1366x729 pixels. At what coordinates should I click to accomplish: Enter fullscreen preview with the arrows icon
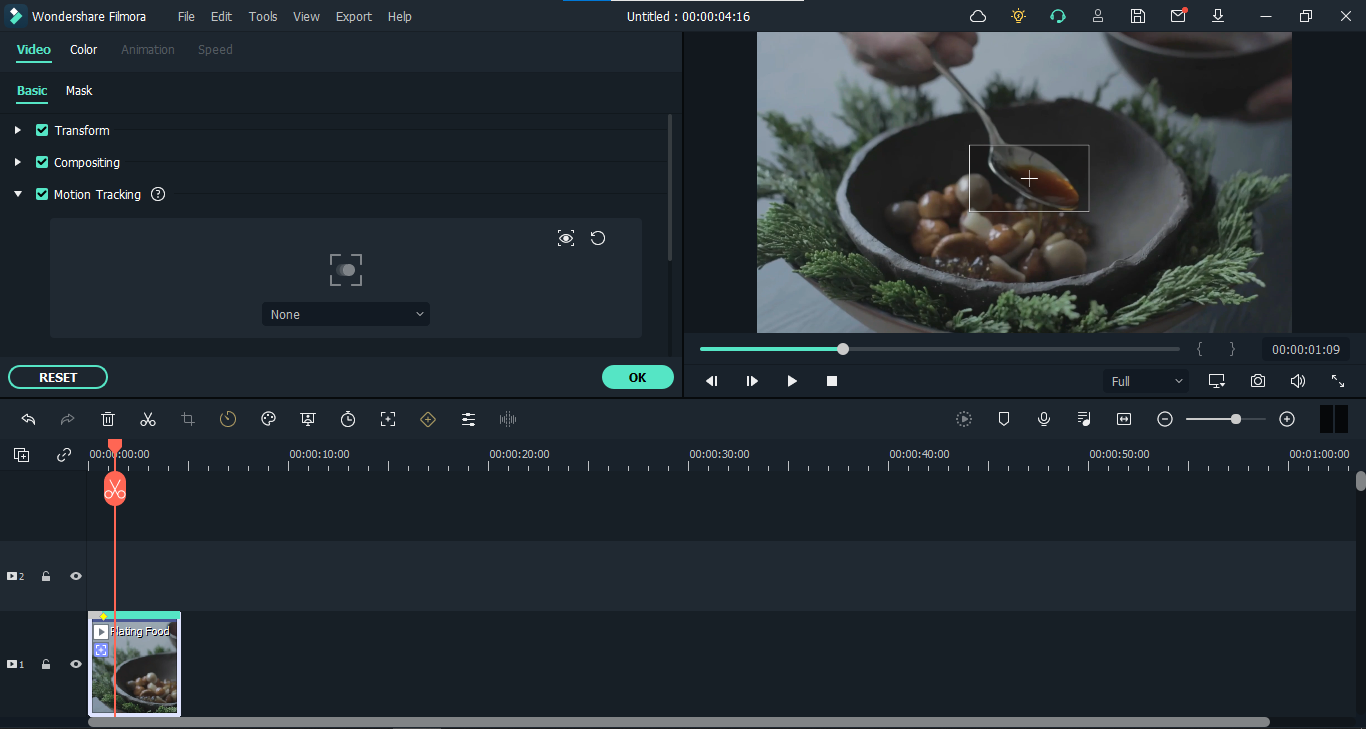pos(1338,381)
